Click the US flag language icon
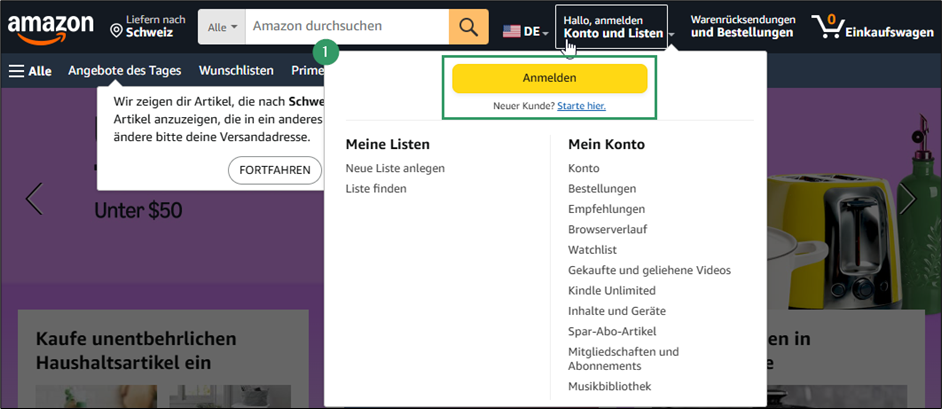The width and height of the screenshot is (942, 409). tap(512, 32)
